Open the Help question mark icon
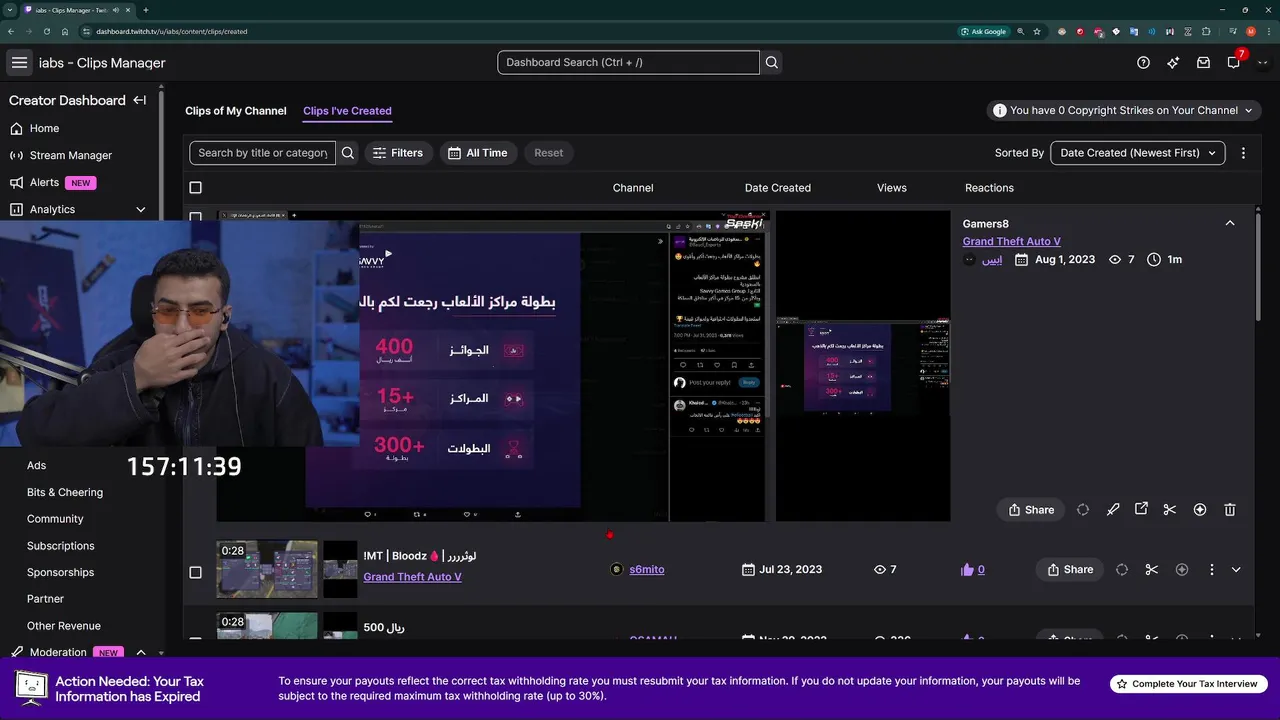The width and height of the screenshot is (1280, 720). pyautogui.click(x=1144, y=62)
